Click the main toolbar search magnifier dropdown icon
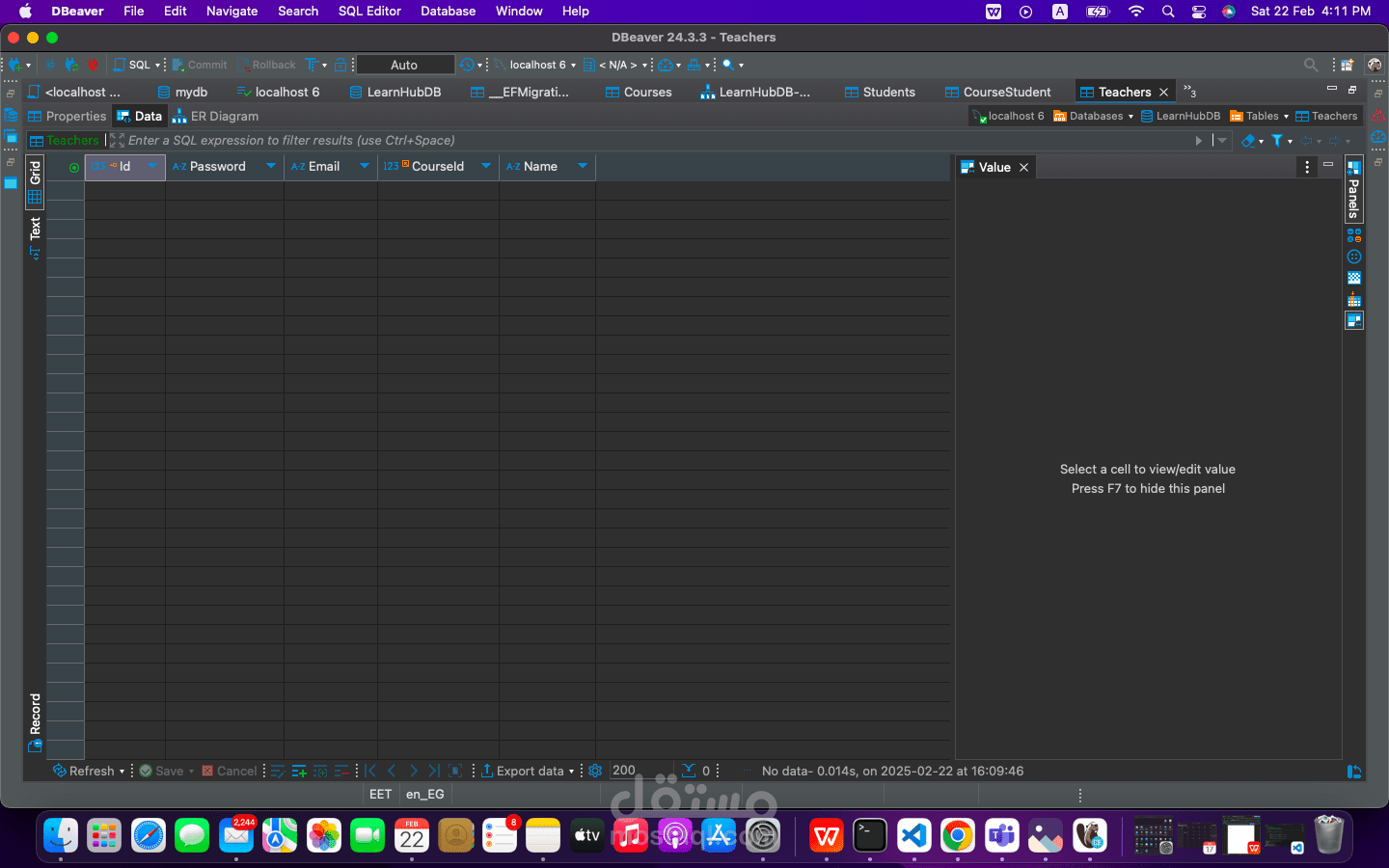This screenshot has width=1389, height=868. pyautogui.click(x=728, y=65)
